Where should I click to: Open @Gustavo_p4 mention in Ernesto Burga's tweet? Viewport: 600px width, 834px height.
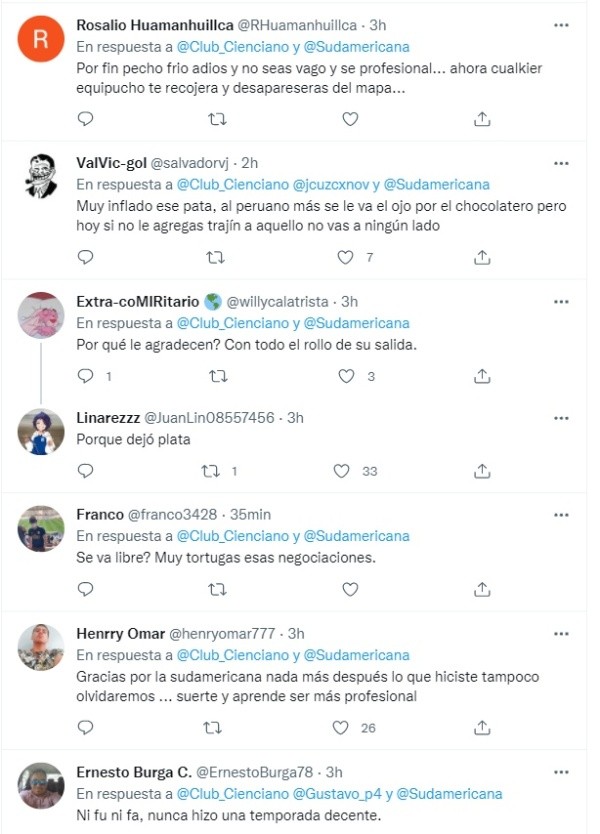337,794
